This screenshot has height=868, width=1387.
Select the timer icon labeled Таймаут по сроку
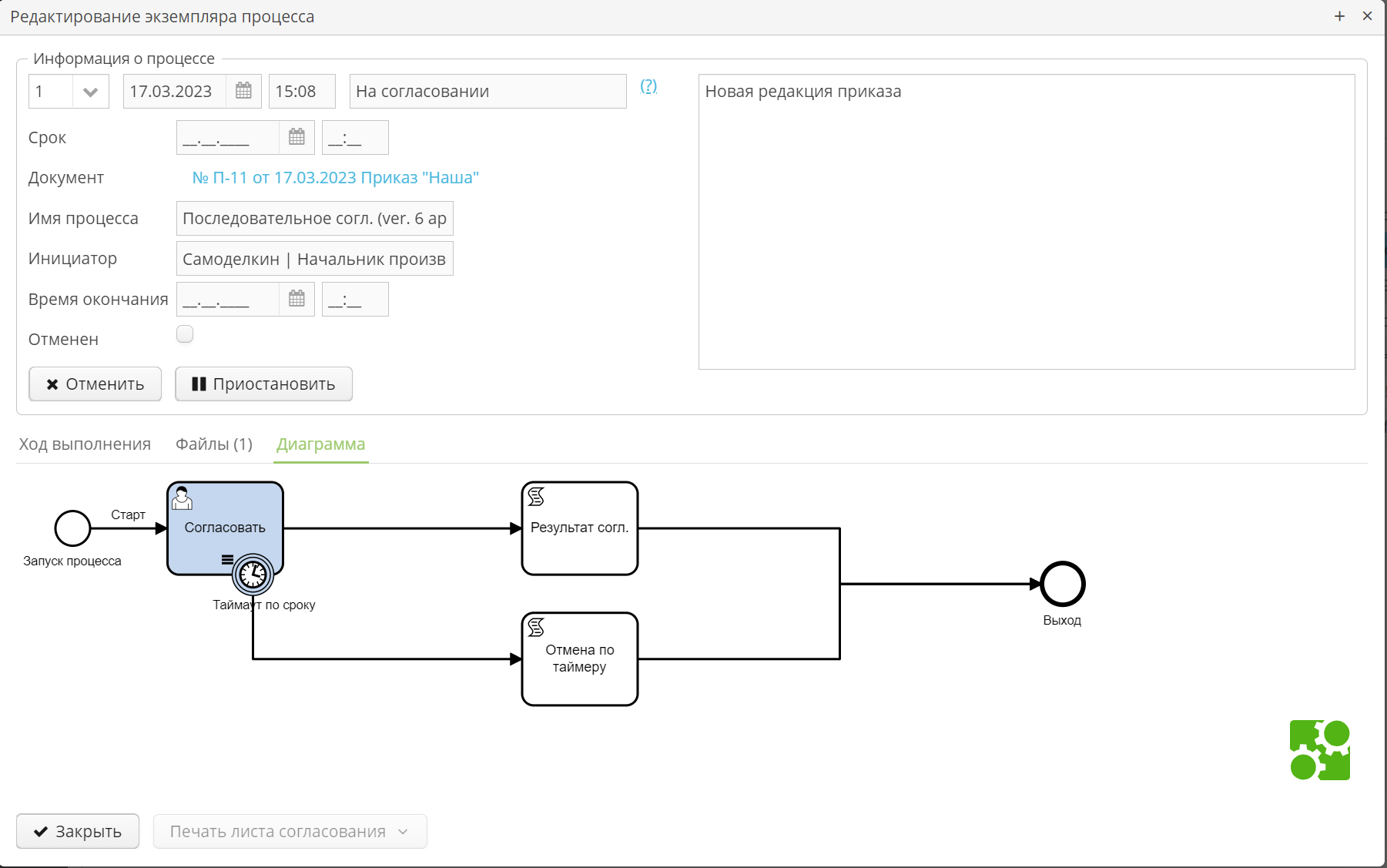pos(253,574)
